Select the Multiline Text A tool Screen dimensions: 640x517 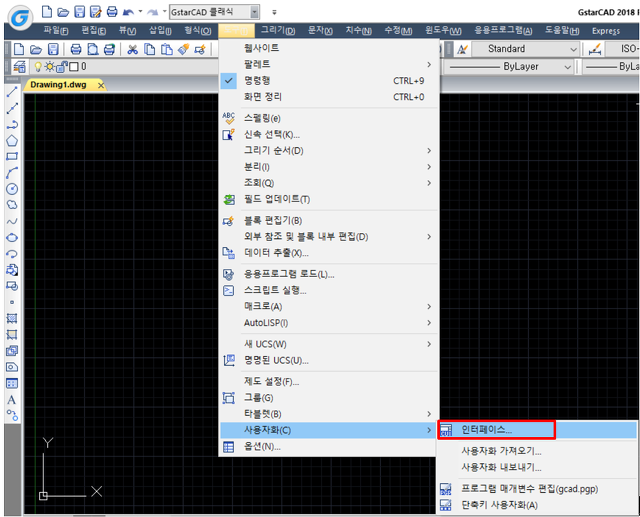coord(12,399)
